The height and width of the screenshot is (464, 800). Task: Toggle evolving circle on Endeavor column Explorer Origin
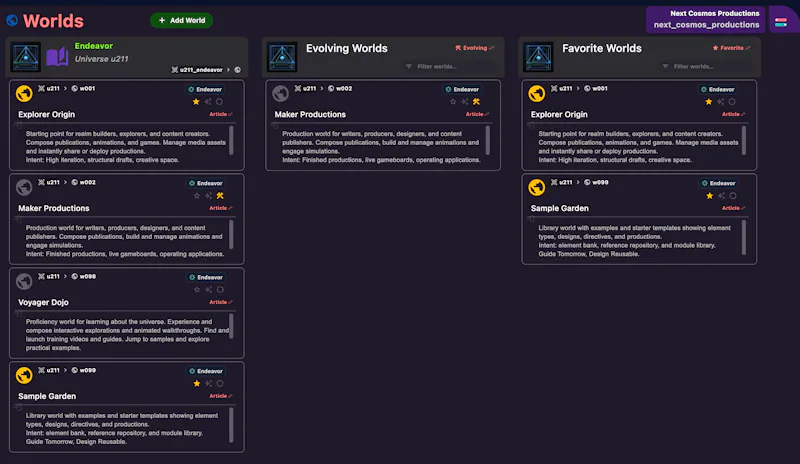[219, 102]
